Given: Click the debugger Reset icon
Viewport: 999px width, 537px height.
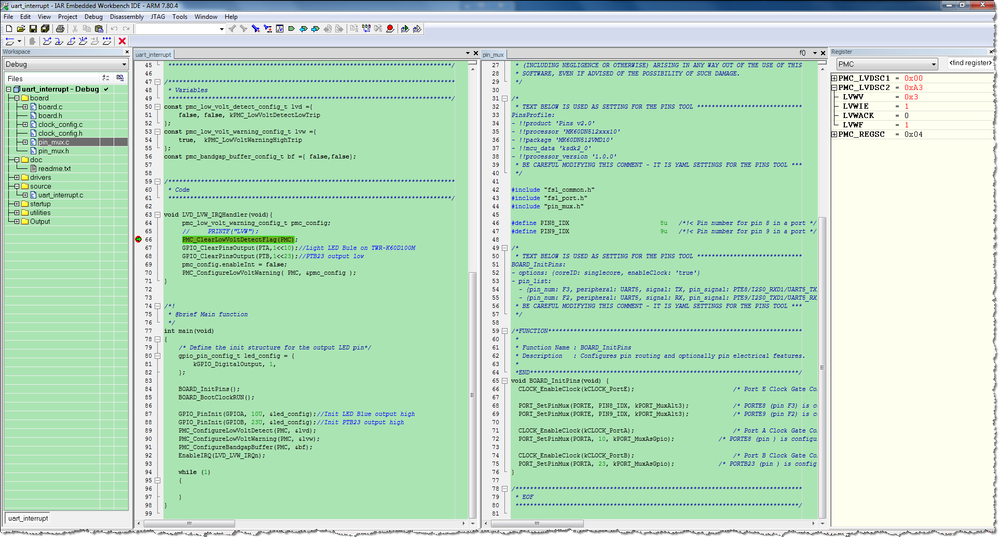Looking at the screenshot, I should (x=10, y=41).
